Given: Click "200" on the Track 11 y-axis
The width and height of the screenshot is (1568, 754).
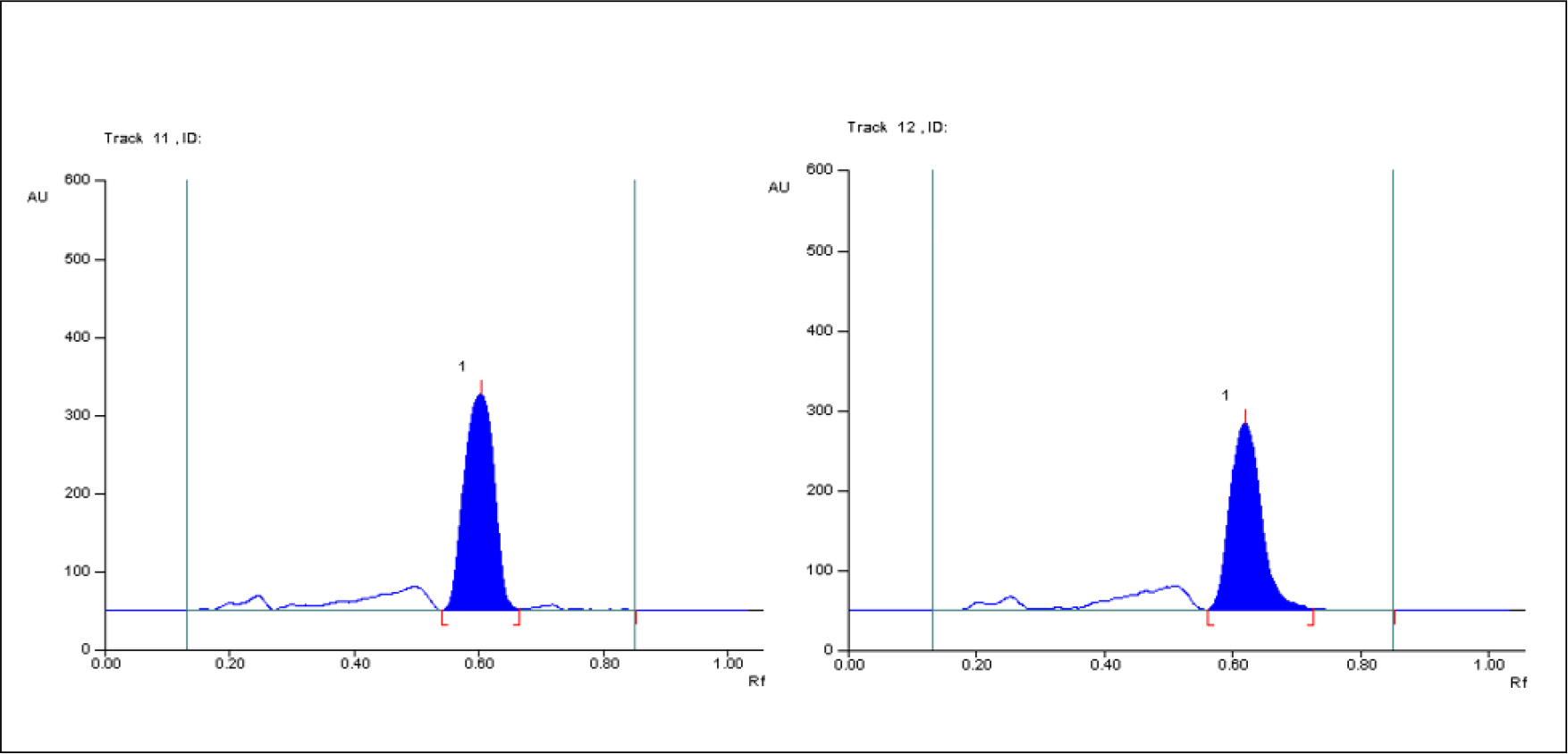Looking at the screenshot, I should click(x=77, y=494).
